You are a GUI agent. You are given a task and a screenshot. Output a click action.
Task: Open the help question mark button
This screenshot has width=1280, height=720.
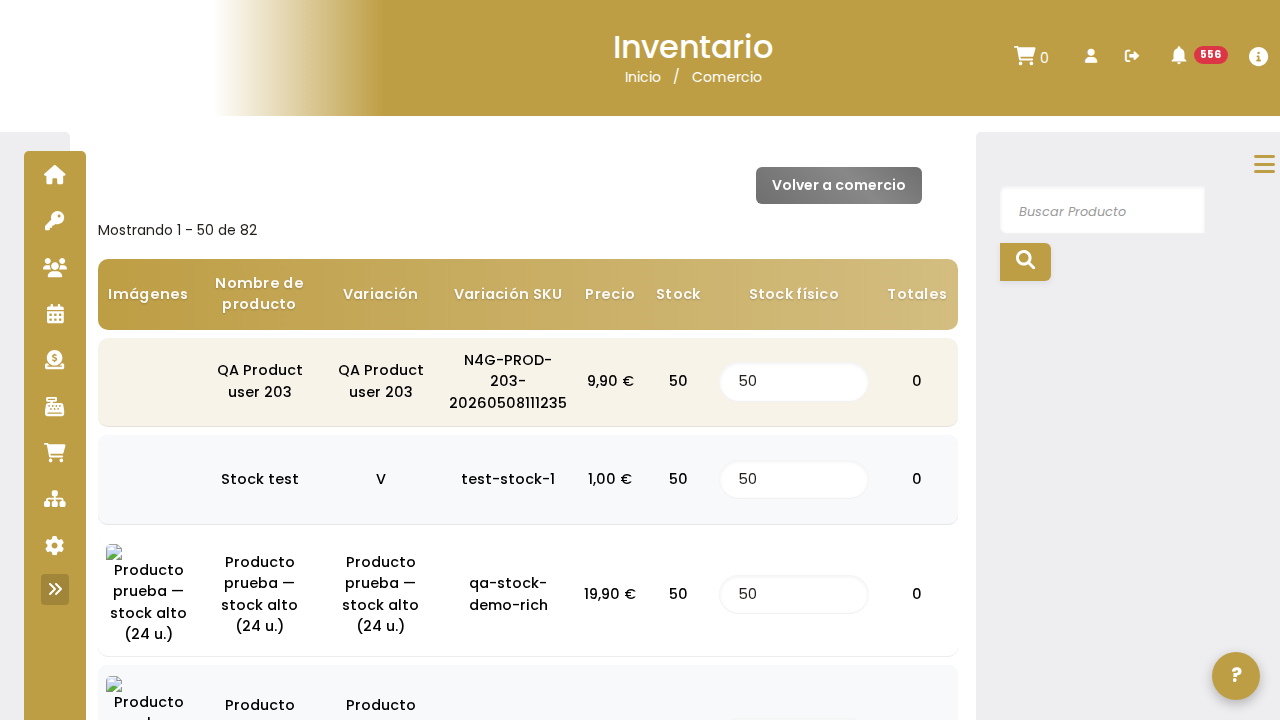(1236, 676)
